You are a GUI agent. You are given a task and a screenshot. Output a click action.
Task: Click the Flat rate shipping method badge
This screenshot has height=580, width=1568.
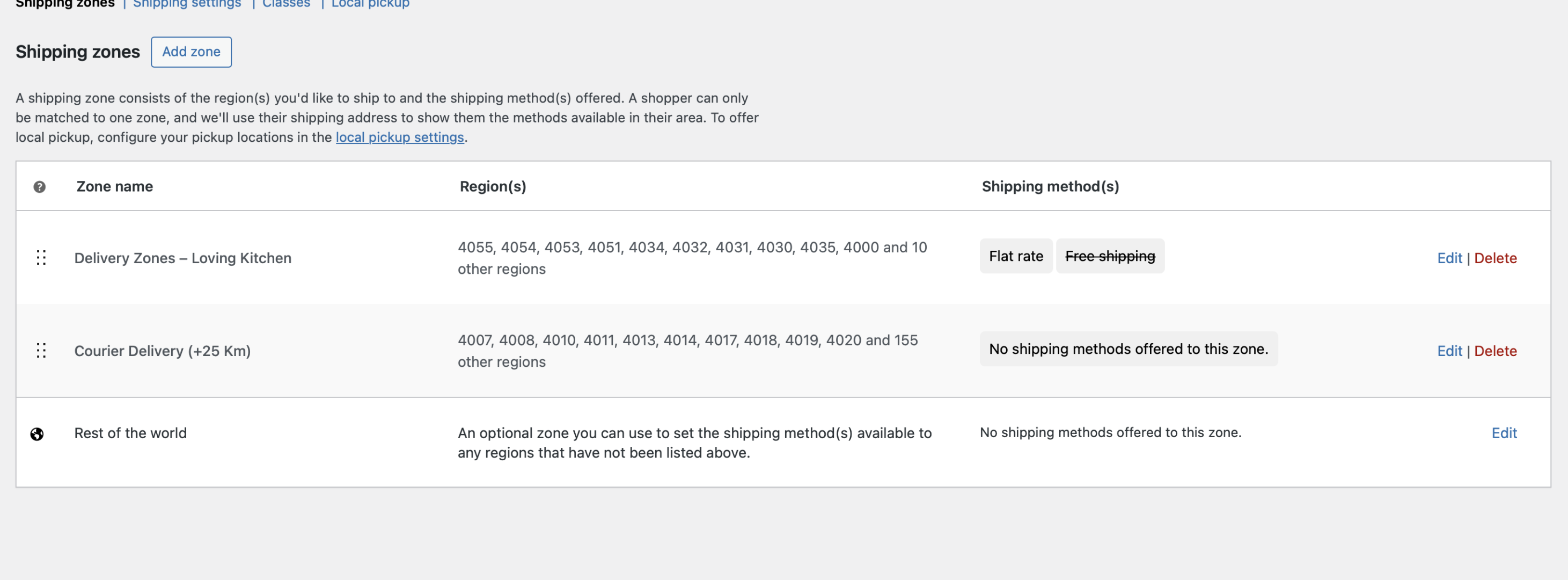(1015, 257)
